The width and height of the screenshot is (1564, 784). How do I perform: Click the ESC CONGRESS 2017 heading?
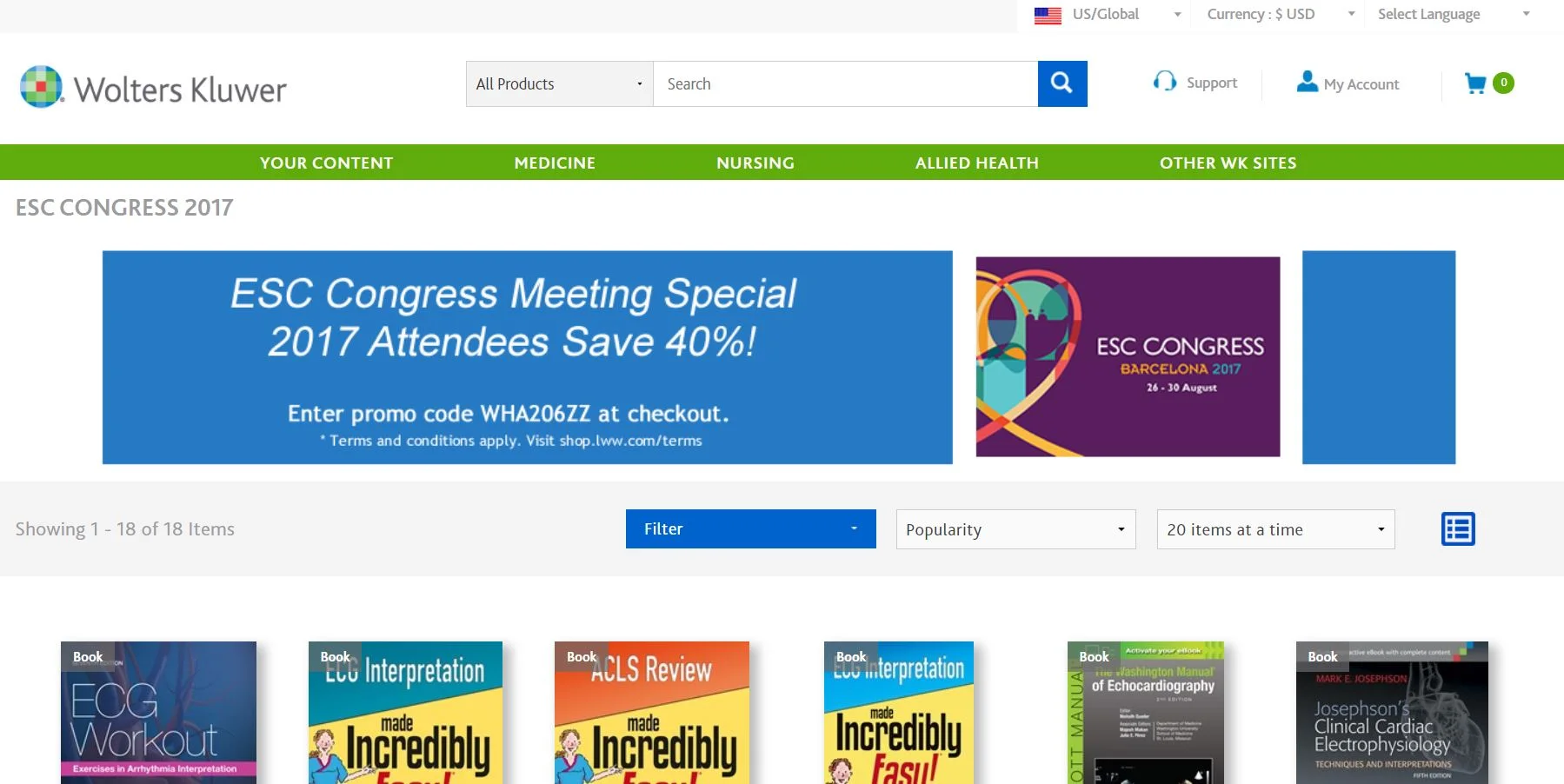(x=124, y=208)
